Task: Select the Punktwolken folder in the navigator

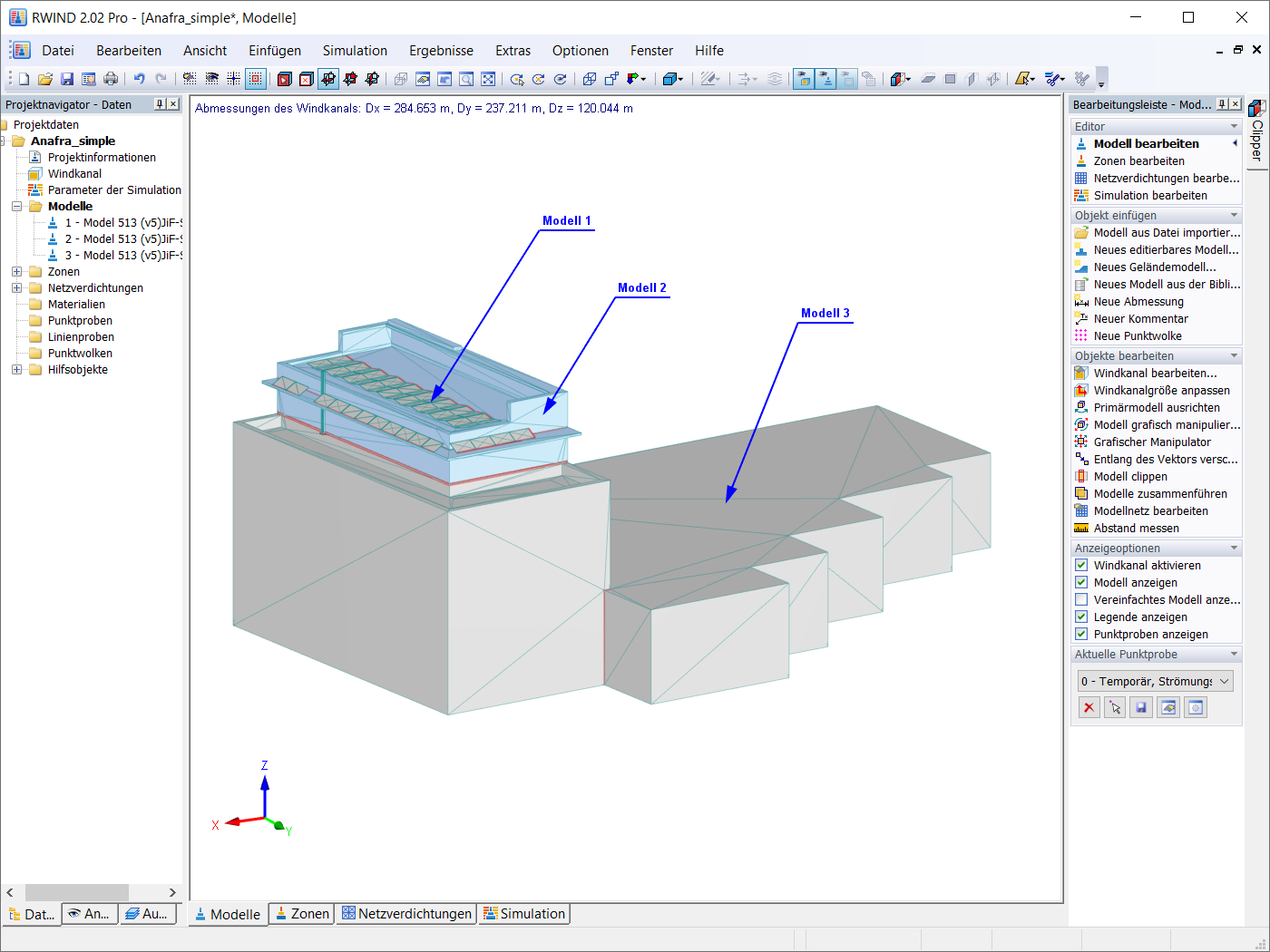Action: tap(80, 353)
